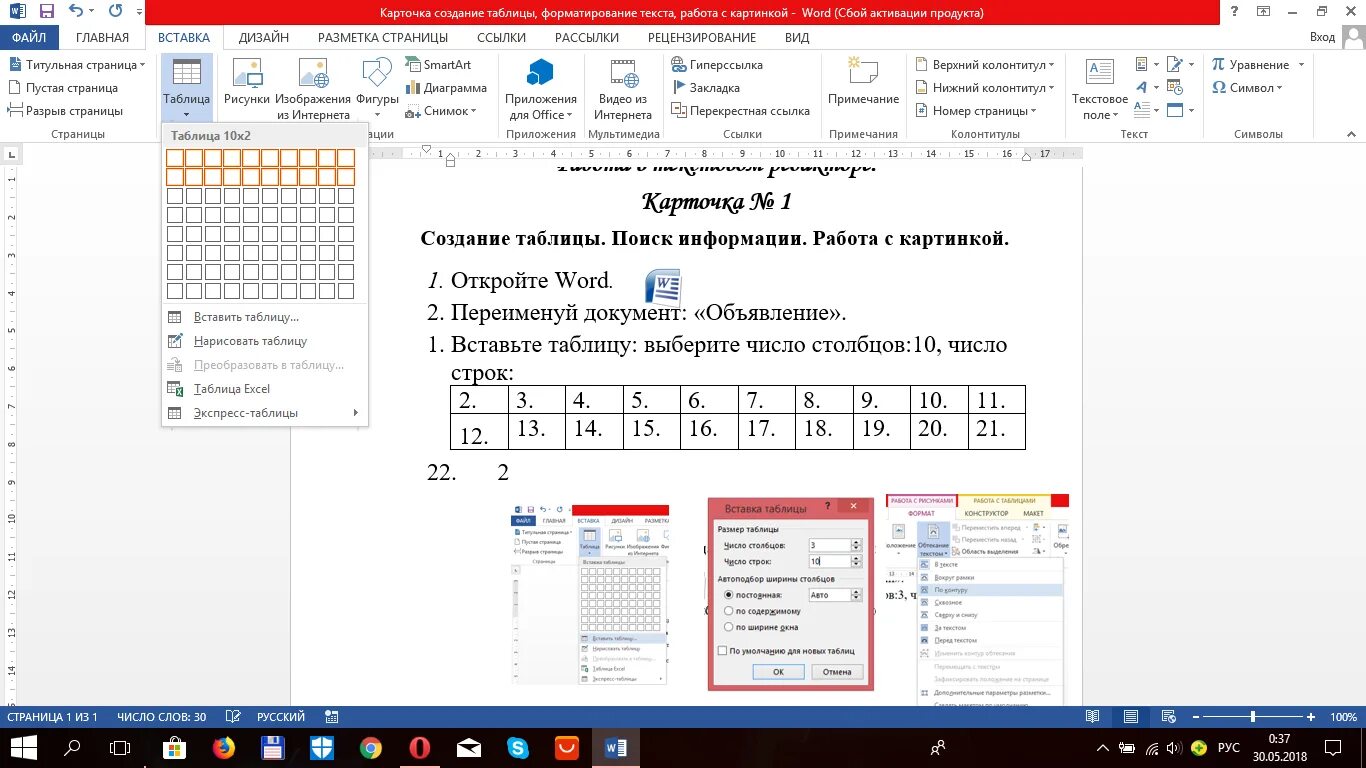
Task: Switch to Web Layout view in status bar
Action: pyautogui.click(x=1168, y=717)
